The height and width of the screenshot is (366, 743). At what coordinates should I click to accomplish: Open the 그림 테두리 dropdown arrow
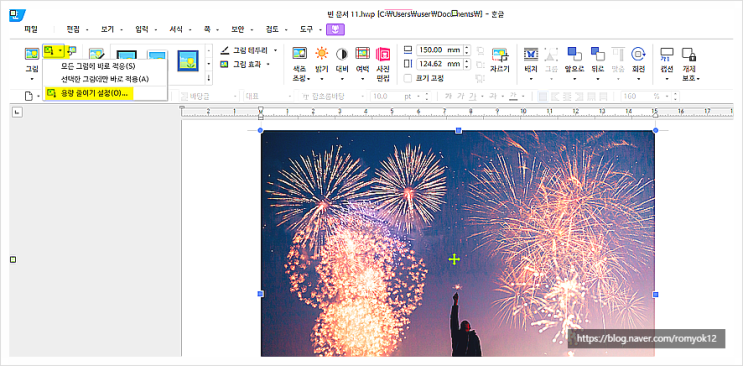tap(275, 50)
